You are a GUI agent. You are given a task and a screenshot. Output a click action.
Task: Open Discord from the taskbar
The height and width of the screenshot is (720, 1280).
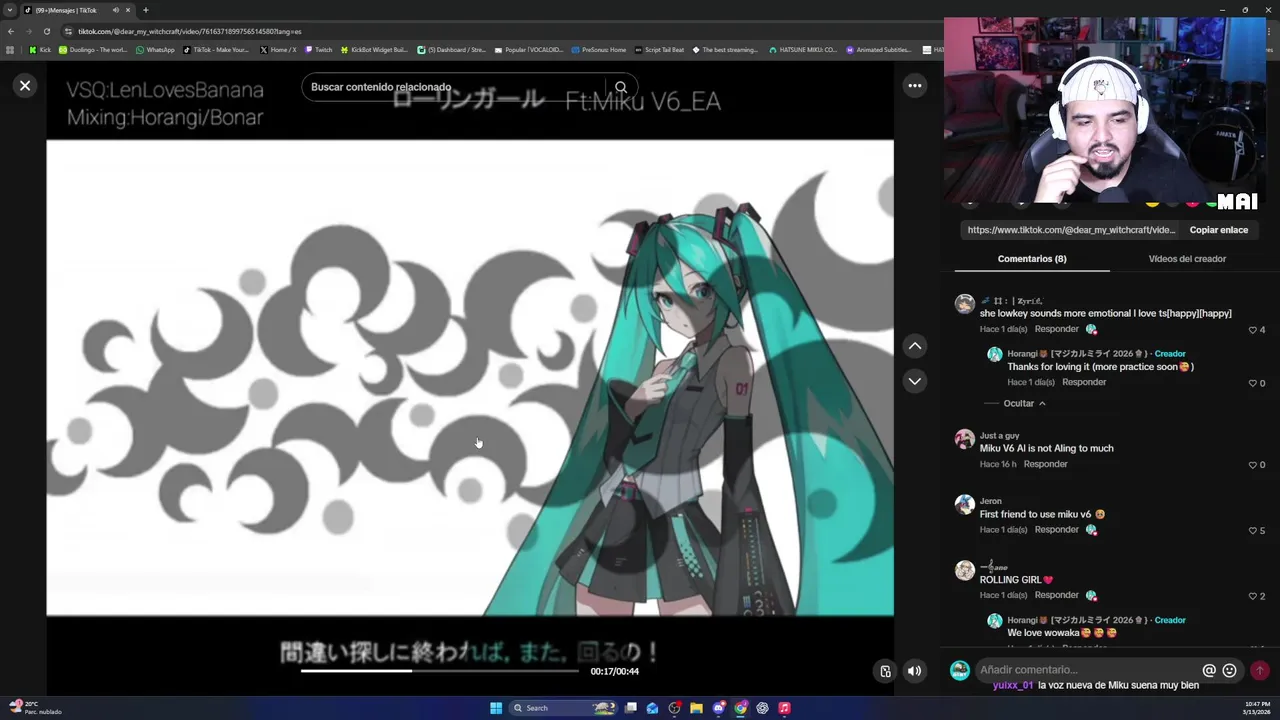[719, 708]
